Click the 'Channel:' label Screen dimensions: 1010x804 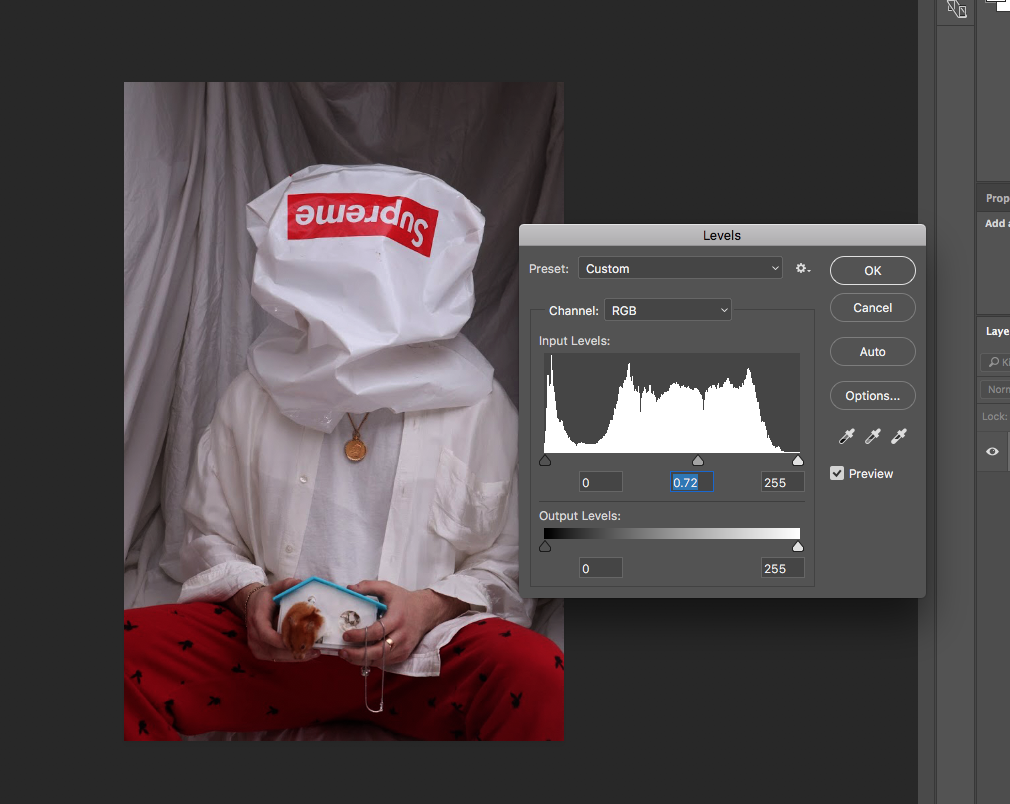pos(573,311)
